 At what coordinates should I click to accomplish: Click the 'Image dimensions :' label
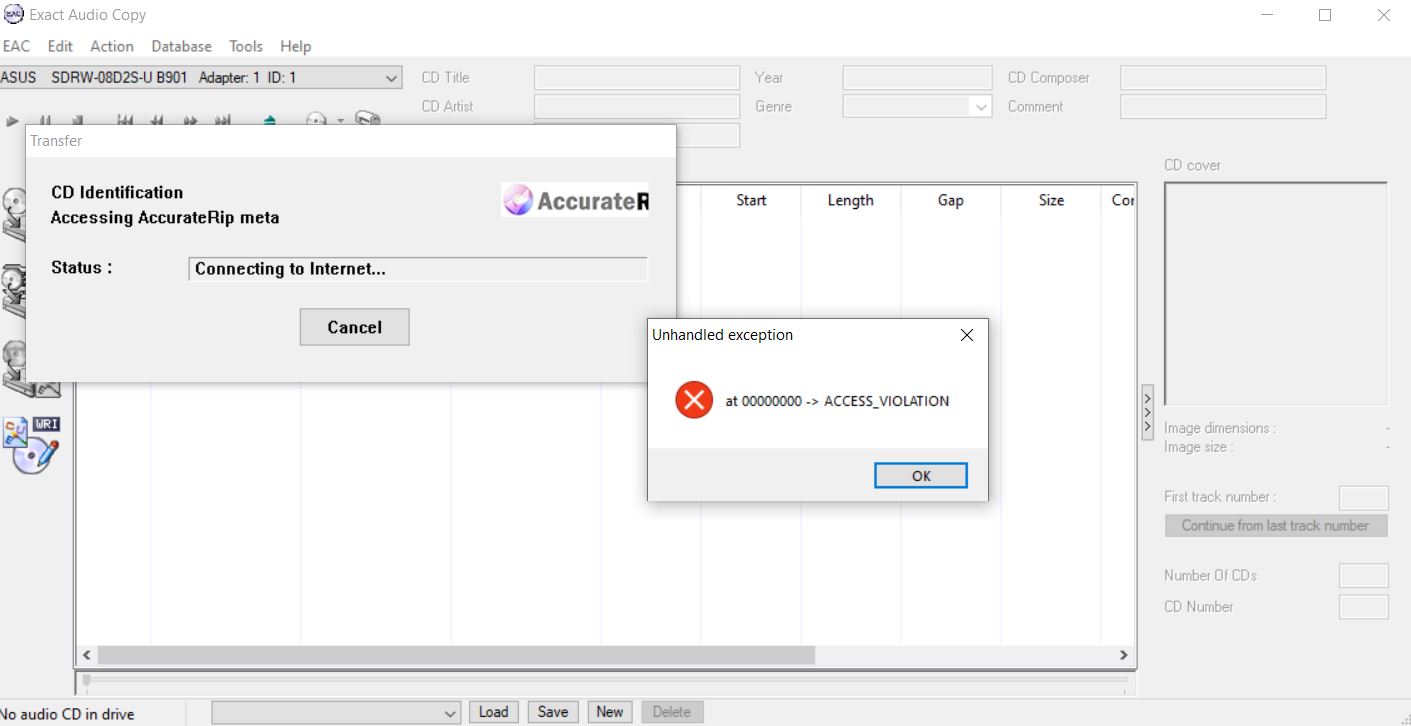(x=1220, y=428)
